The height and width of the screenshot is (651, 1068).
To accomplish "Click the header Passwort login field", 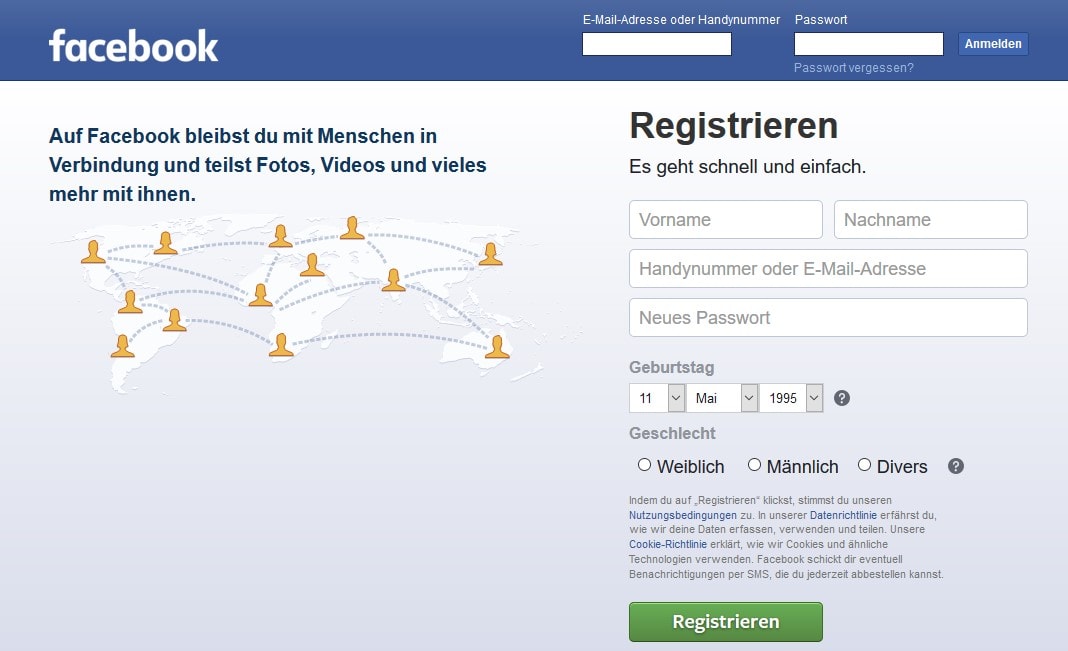I will [x=868, y=44].
